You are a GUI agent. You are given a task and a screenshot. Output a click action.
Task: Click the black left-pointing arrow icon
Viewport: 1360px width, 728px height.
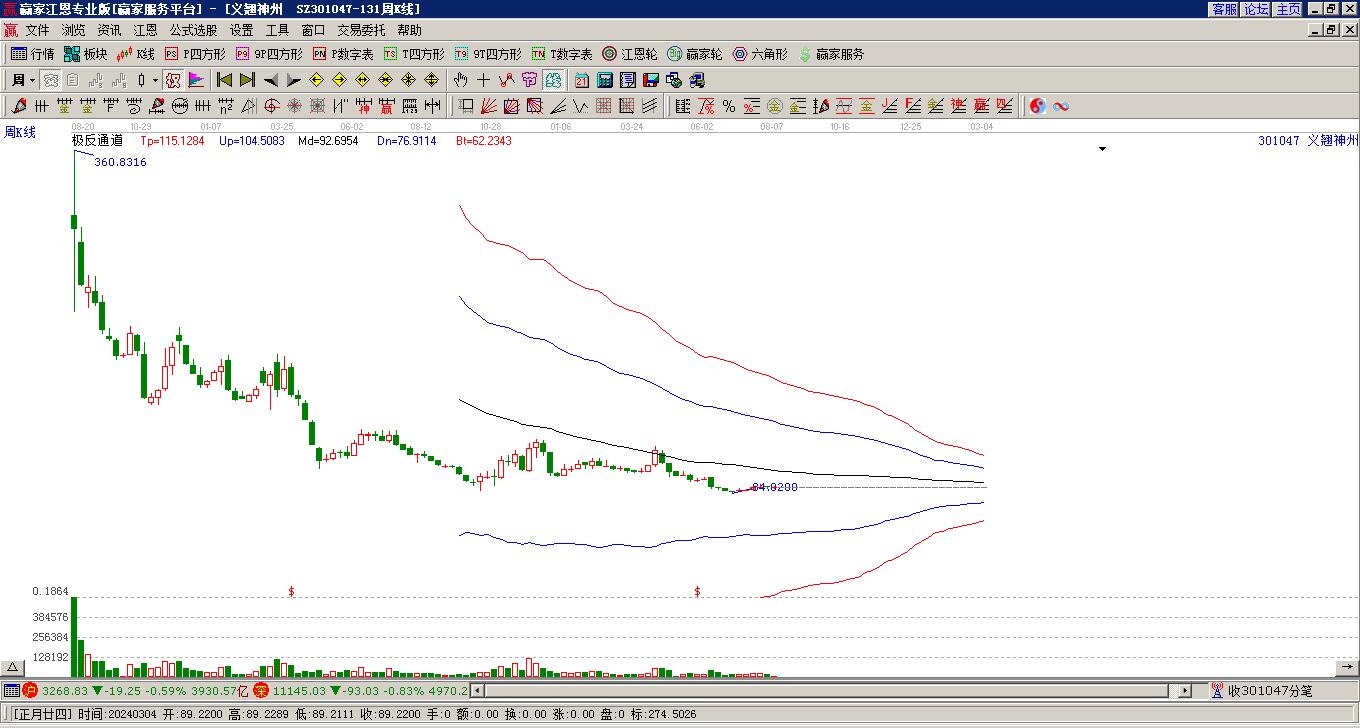tap(271, 80)
